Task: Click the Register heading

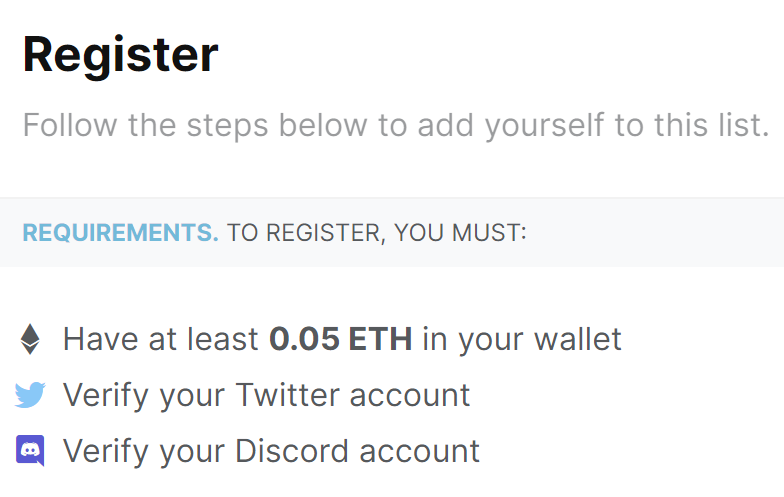Action: (x=120, y=56)
